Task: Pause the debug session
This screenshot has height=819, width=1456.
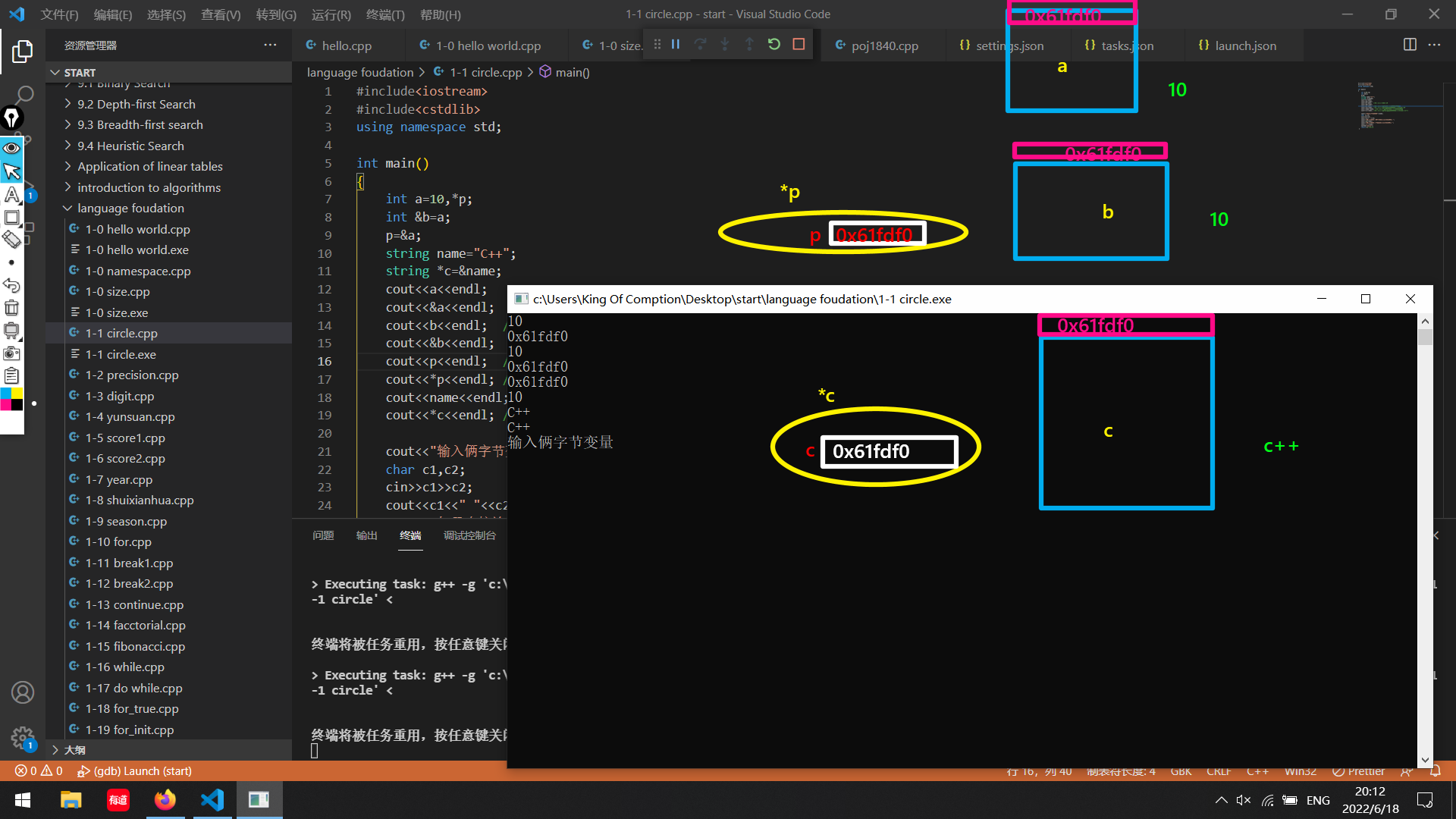Action: [675, 44]
